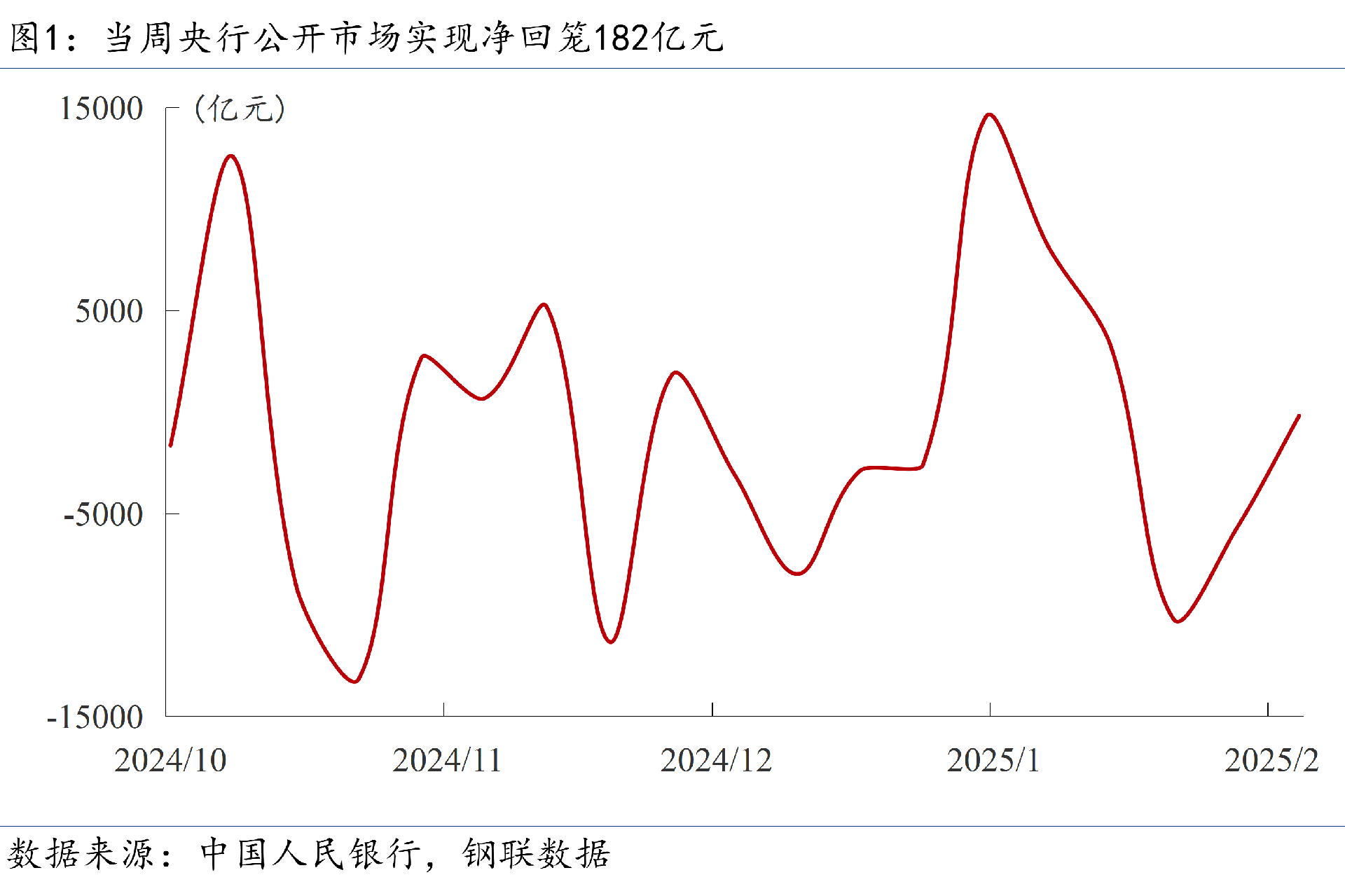Click the 15000 y-axis label

[x=101, y=109]
